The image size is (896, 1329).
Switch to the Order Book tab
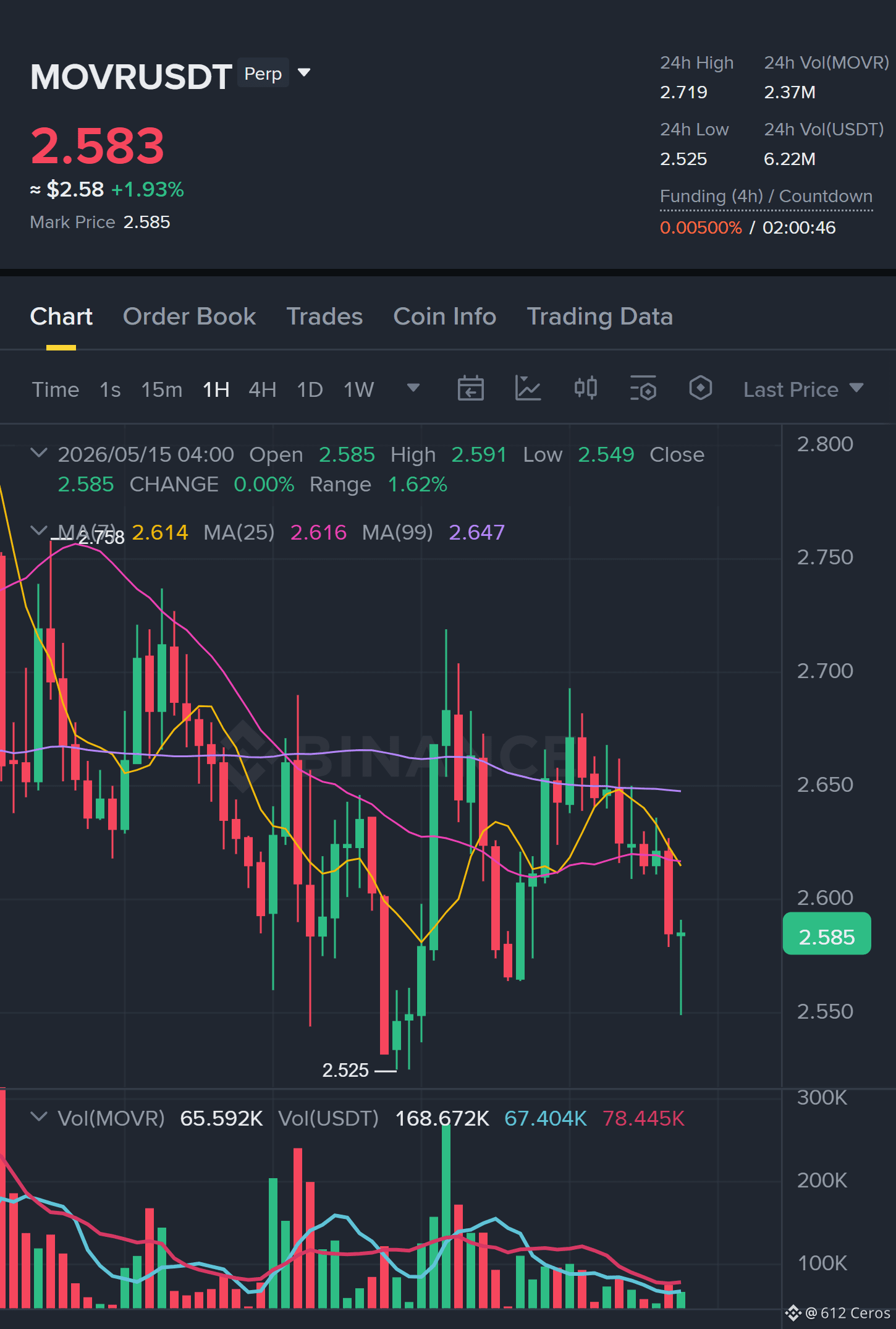point(189,316)
